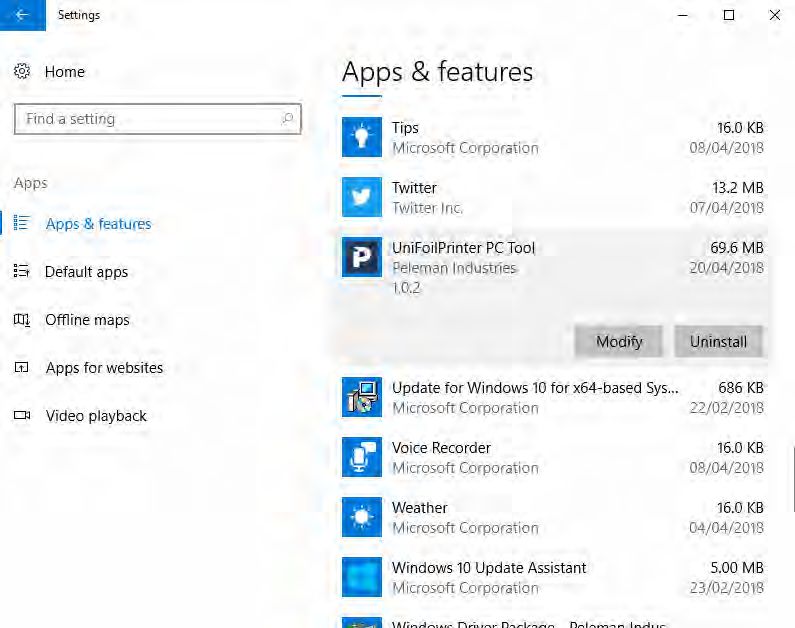This screenshot has width=795, height=628.
Task: Click the Update for Windows 10 icon
Action: coord(362,397)
